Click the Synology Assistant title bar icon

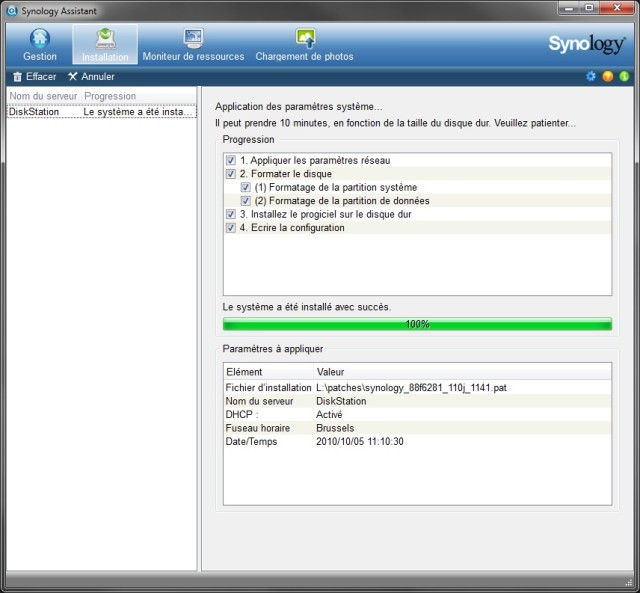[x=12, y=11]
